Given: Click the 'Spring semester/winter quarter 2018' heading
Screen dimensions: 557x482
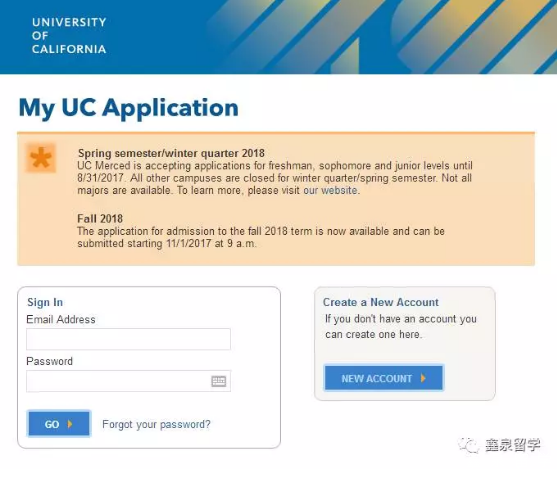Looking at the screenshot, I should pos(171,153).
